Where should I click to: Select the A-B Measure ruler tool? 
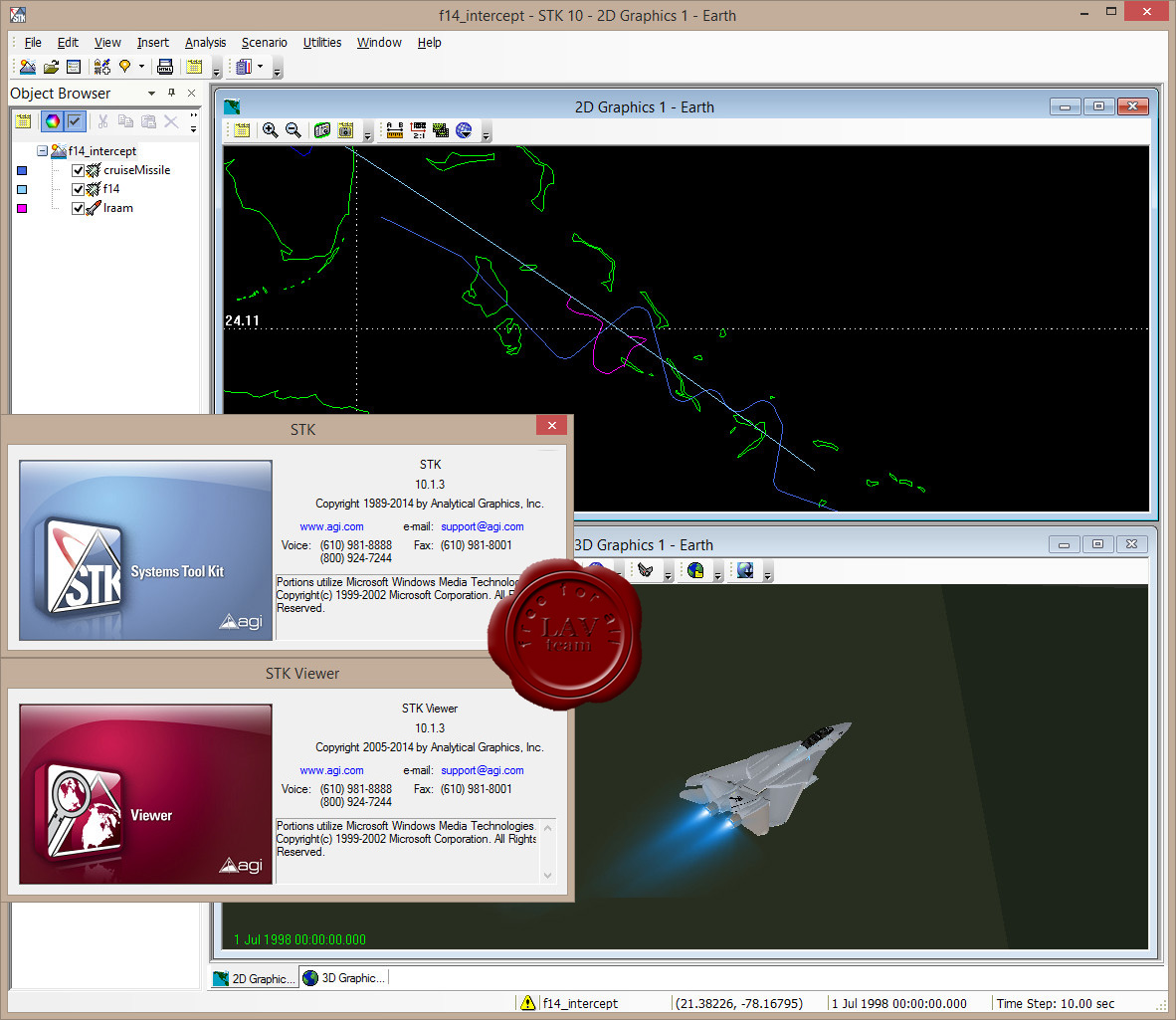click(x=395, y=130)
